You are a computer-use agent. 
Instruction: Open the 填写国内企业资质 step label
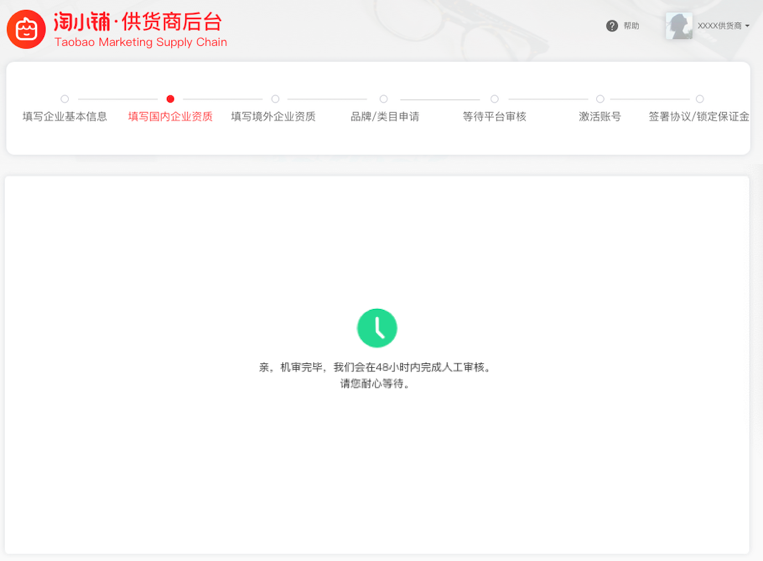tap(170, 117)
